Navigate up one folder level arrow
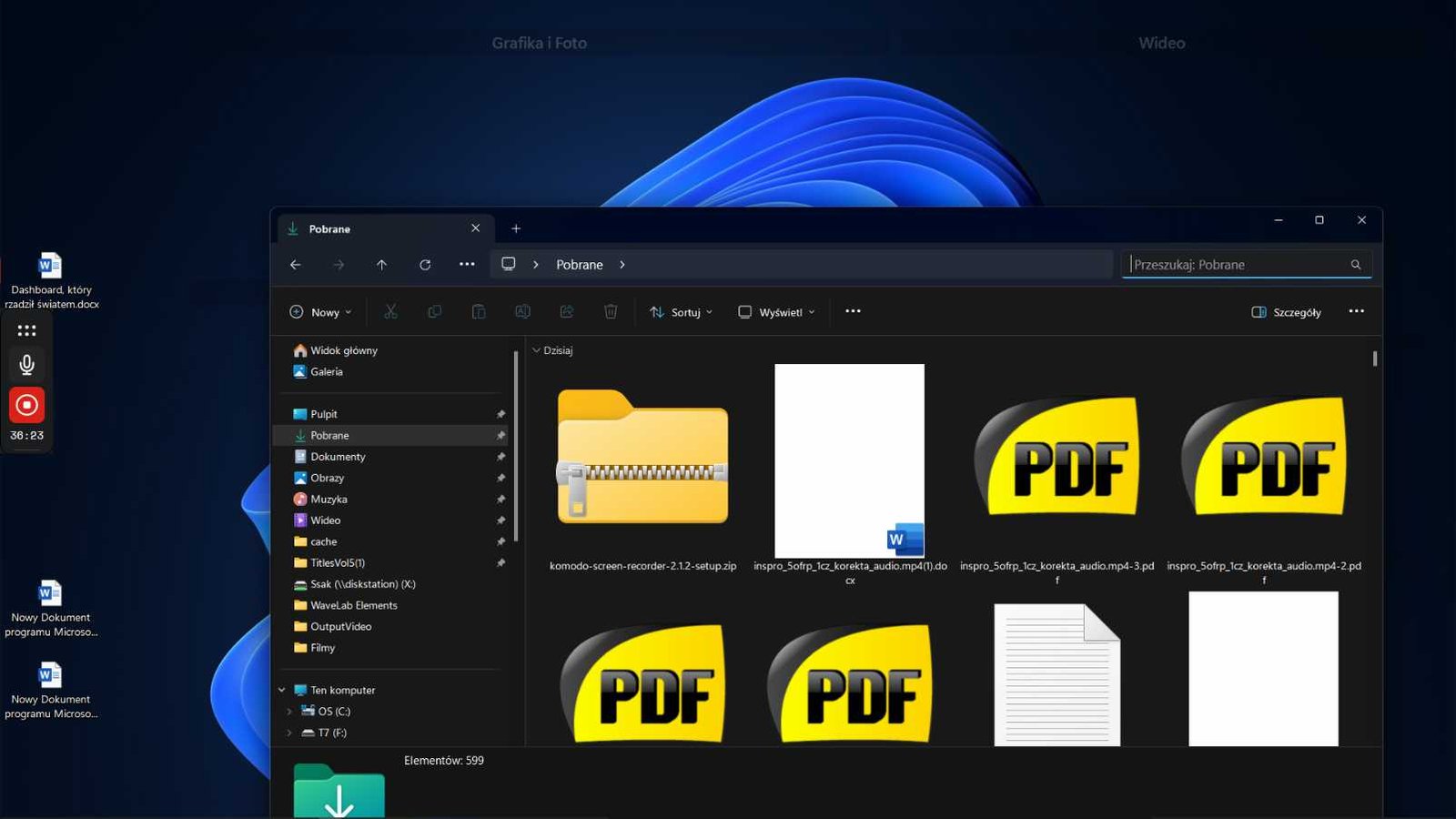The image size is (1456, 819). point(381,265)
